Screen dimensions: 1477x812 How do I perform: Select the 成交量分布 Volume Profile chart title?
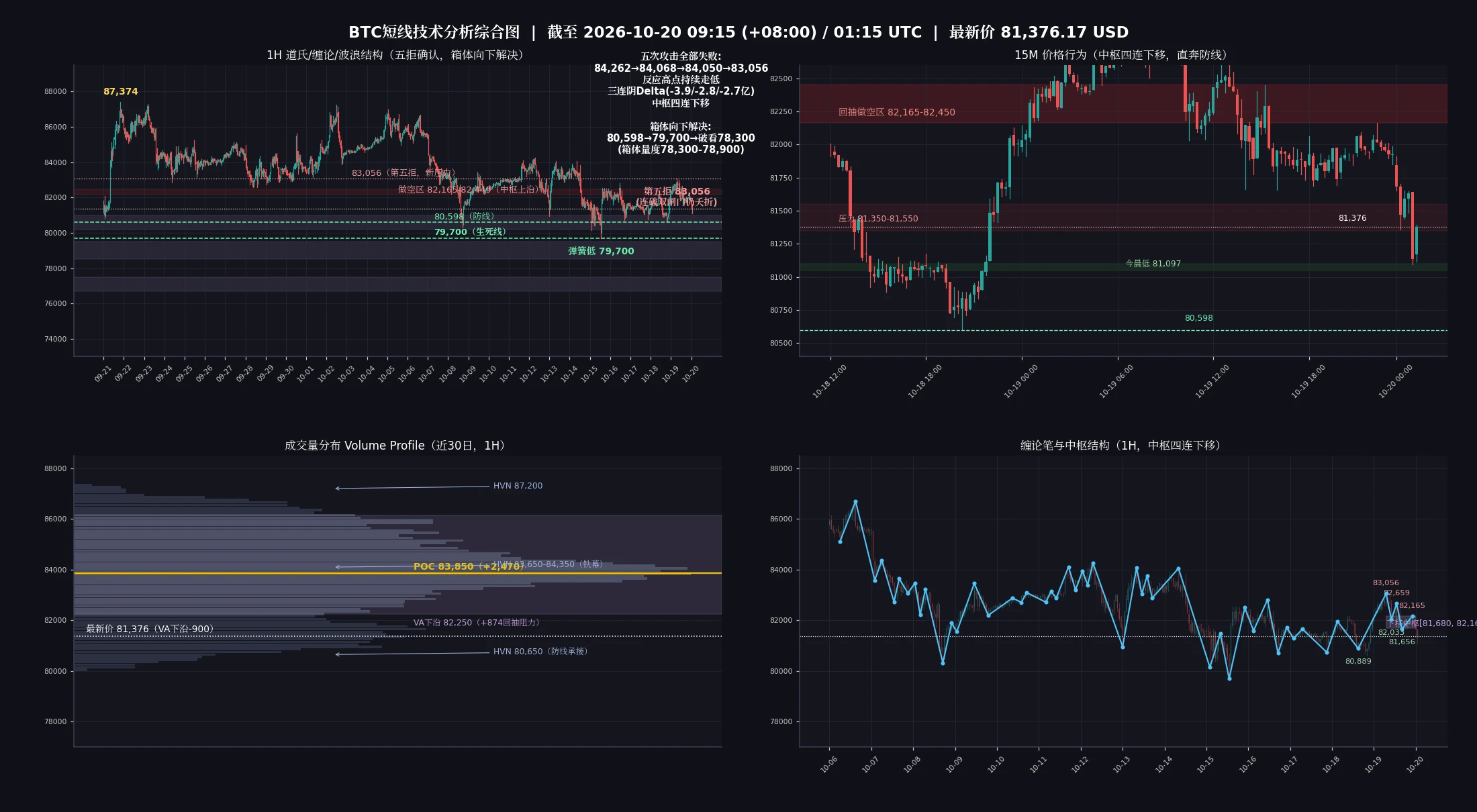coord(397,446)
